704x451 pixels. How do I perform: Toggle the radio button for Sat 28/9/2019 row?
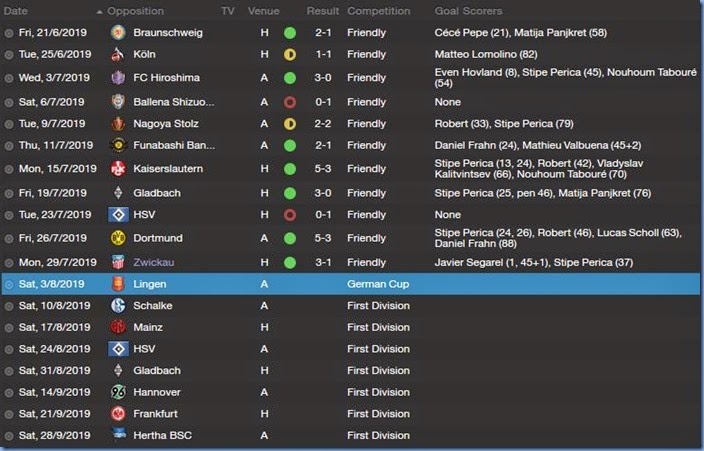point(9,436)
